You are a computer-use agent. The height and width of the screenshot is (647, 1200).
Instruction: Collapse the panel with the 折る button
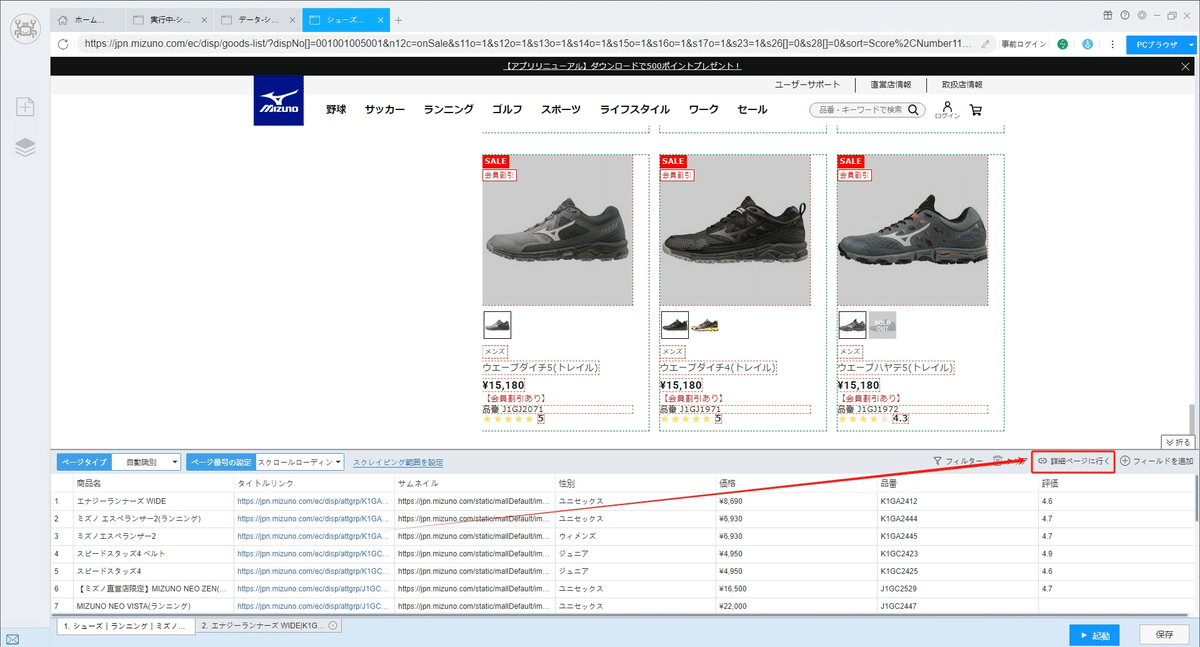tap(1177, 441)
